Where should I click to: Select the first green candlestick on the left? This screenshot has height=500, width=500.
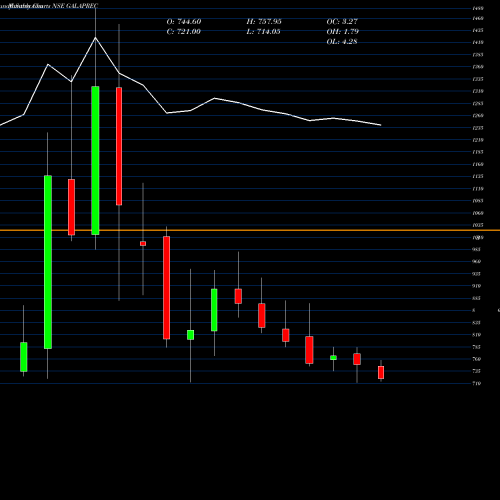(24, 357)
